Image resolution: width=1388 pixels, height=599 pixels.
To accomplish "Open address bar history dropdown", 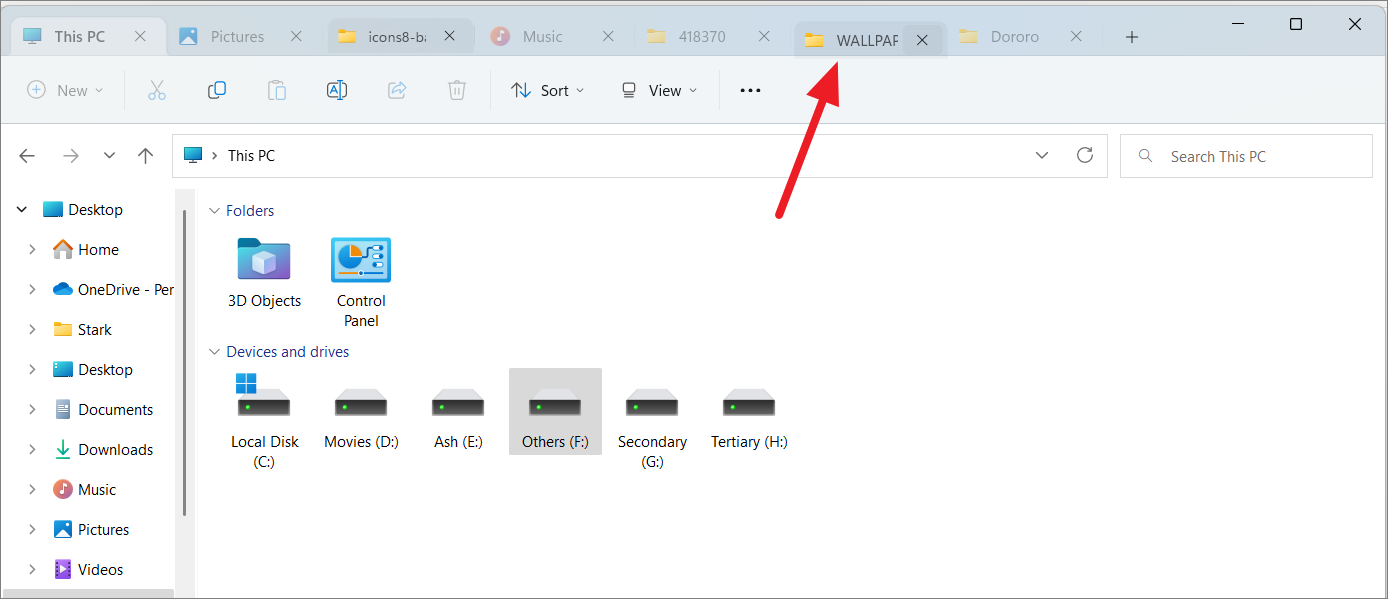I will [x=1042, y=155].
